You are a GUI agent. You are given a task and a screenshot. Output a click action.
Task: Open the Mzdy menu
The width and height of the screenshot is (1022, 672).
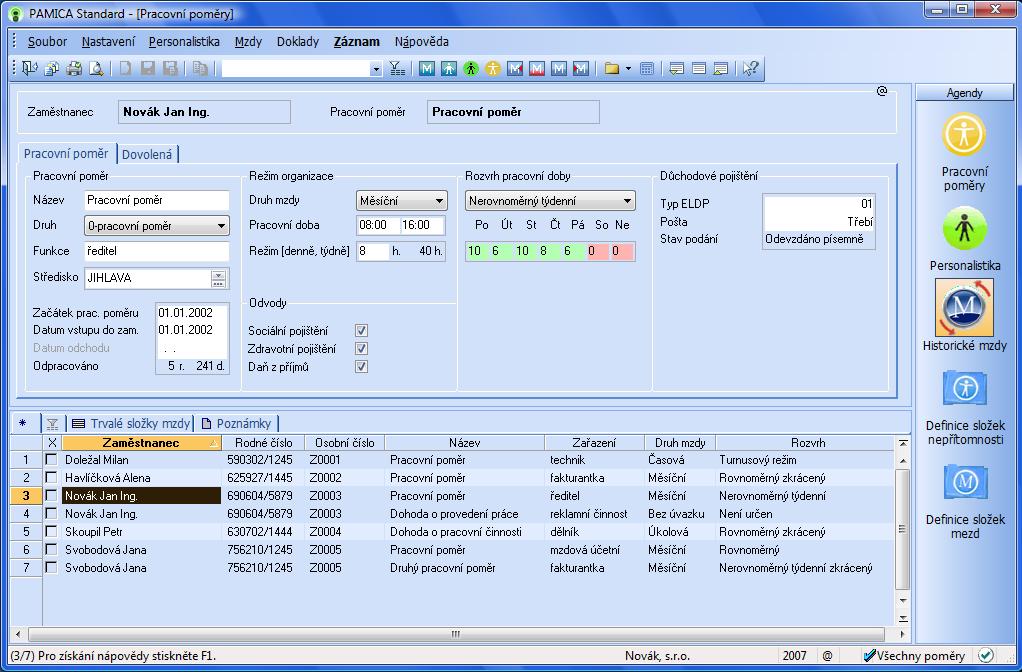[x=248, y=42]
